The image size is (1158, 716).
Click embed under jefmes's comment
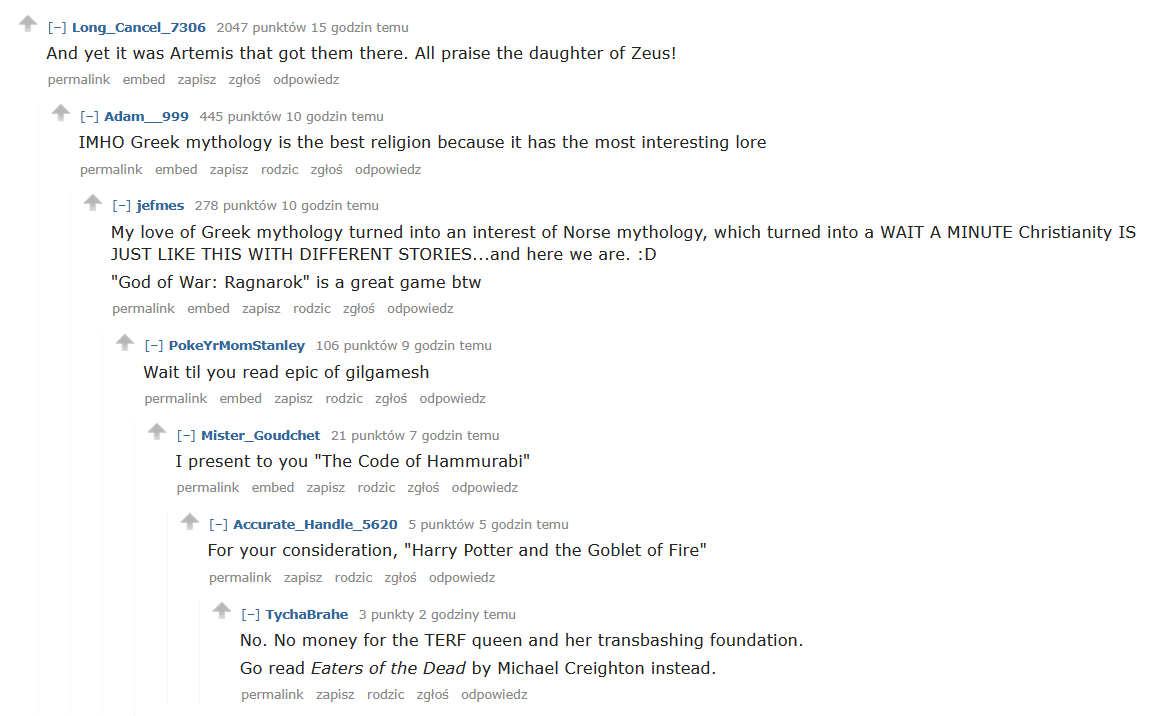pyautogui.click(x=208, y=309)
